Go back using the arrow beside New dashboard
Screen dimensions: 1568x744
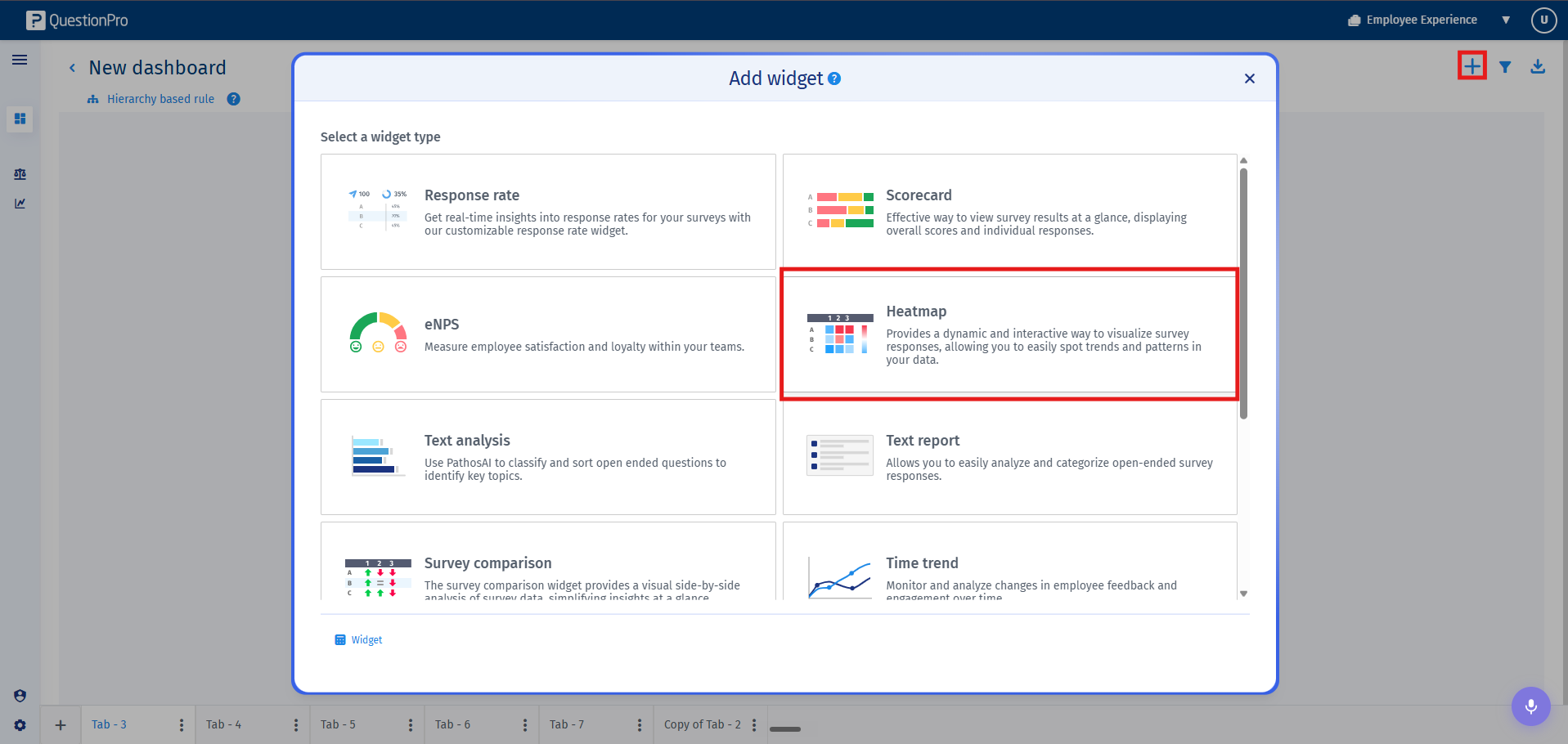click(72, 68)
